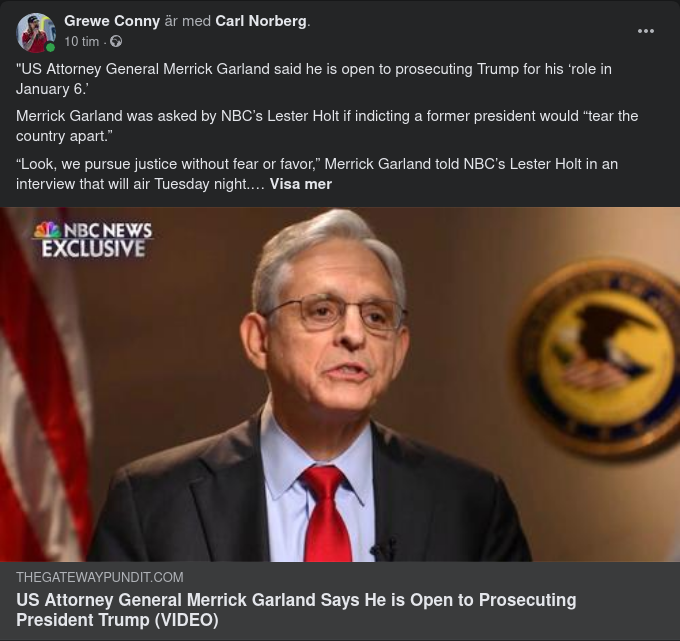Click the NBC News Exclusive logo overlay
The image size is (680, 641).
coord(93,239)
